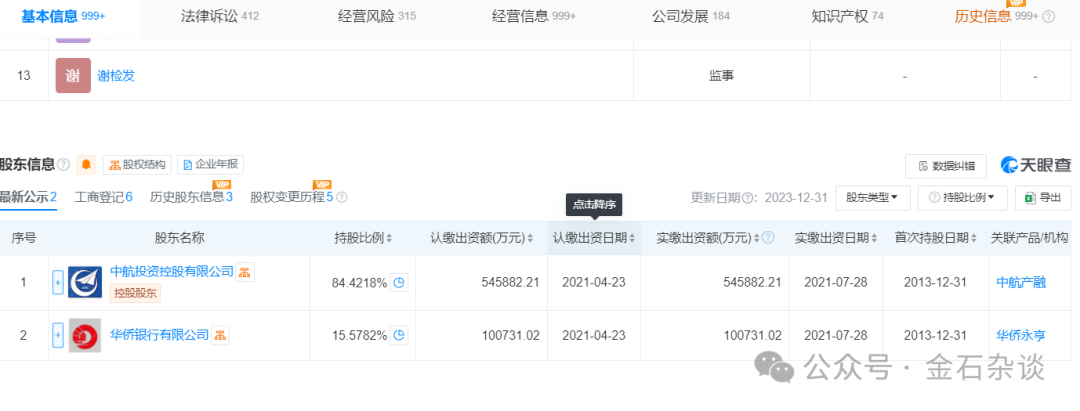Open the help icon next to 股东信息

pos(63,165)
